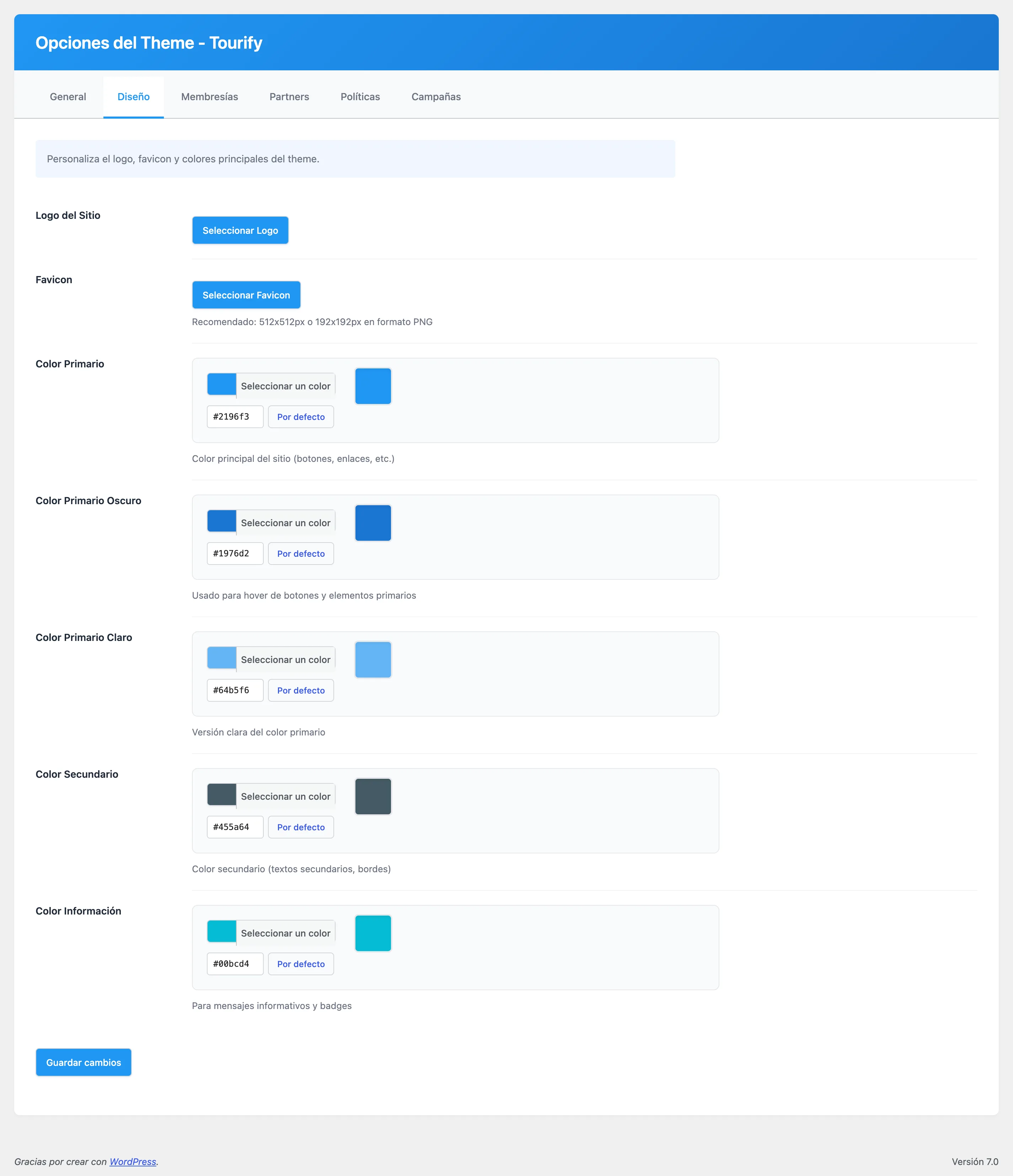Click the large Color Secundario preview swatch
Image resolution: width=1013 pixels, height=1176 pixels.
coord(373,796)
